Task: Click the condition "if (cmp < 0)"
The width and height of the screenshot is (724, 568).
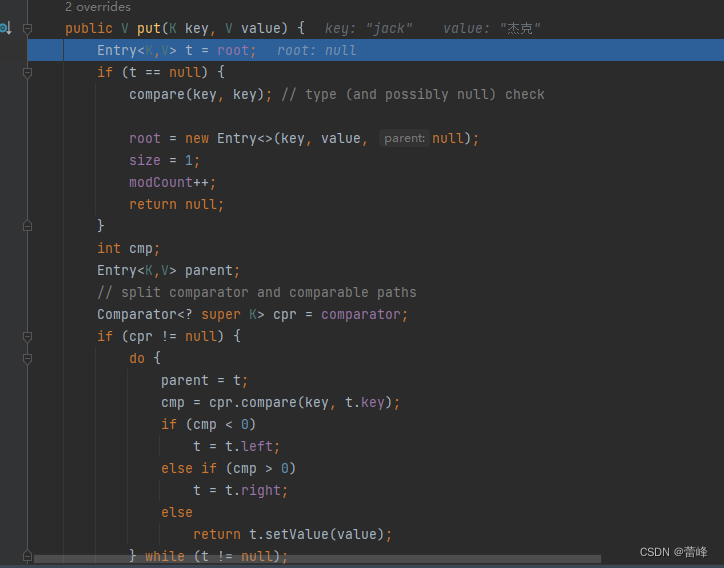Action: (x=208, y=424)
